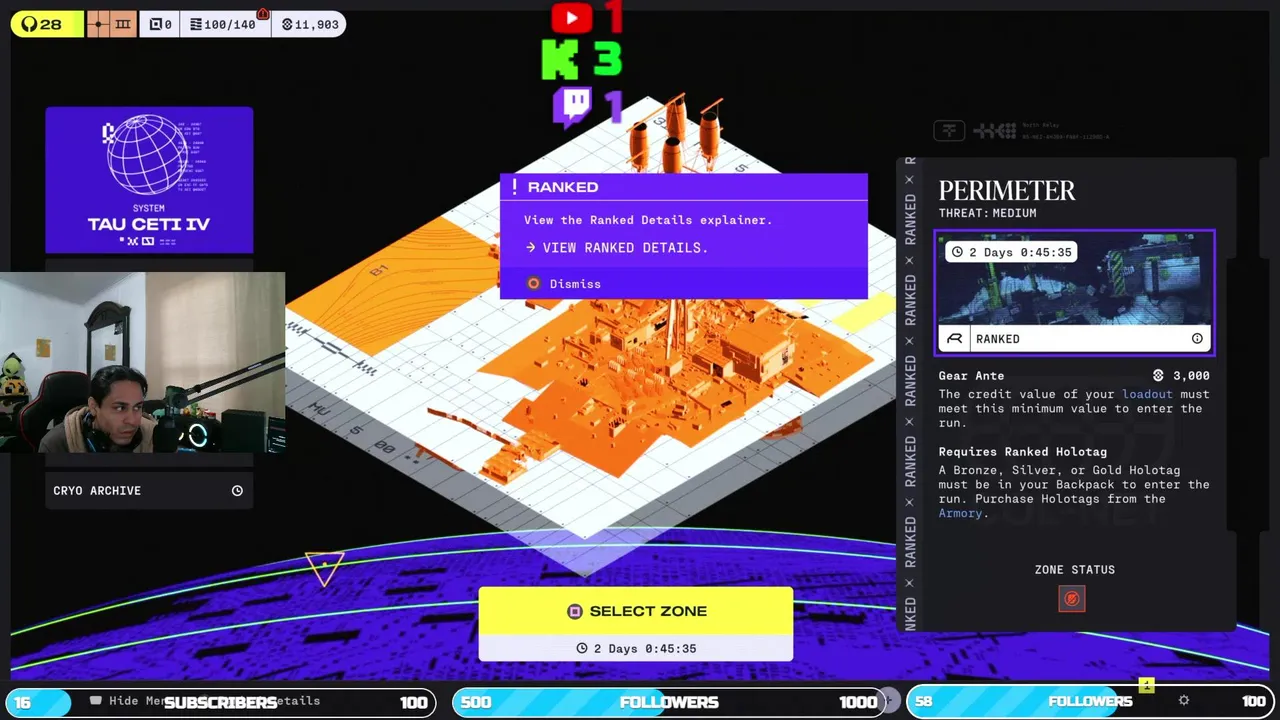
Task: Click the player level 28 badge
Action: (x=46, y=24)
